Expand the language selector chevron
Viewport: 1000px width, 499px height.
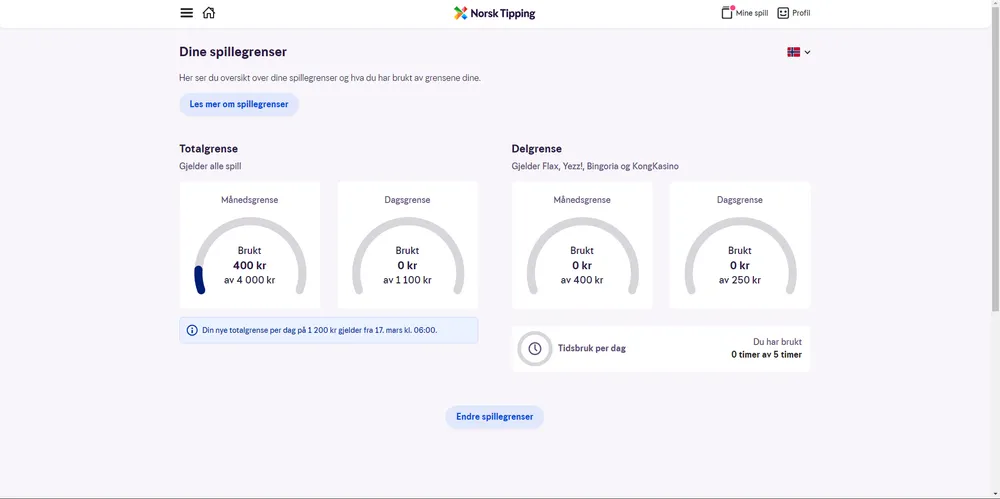[x=807, y=52]
